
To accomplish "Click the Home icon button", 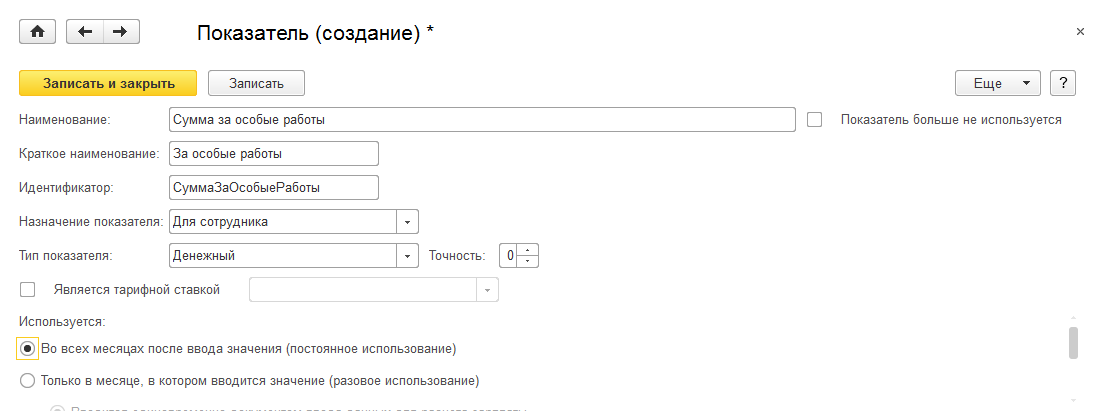I will (38, 32).
